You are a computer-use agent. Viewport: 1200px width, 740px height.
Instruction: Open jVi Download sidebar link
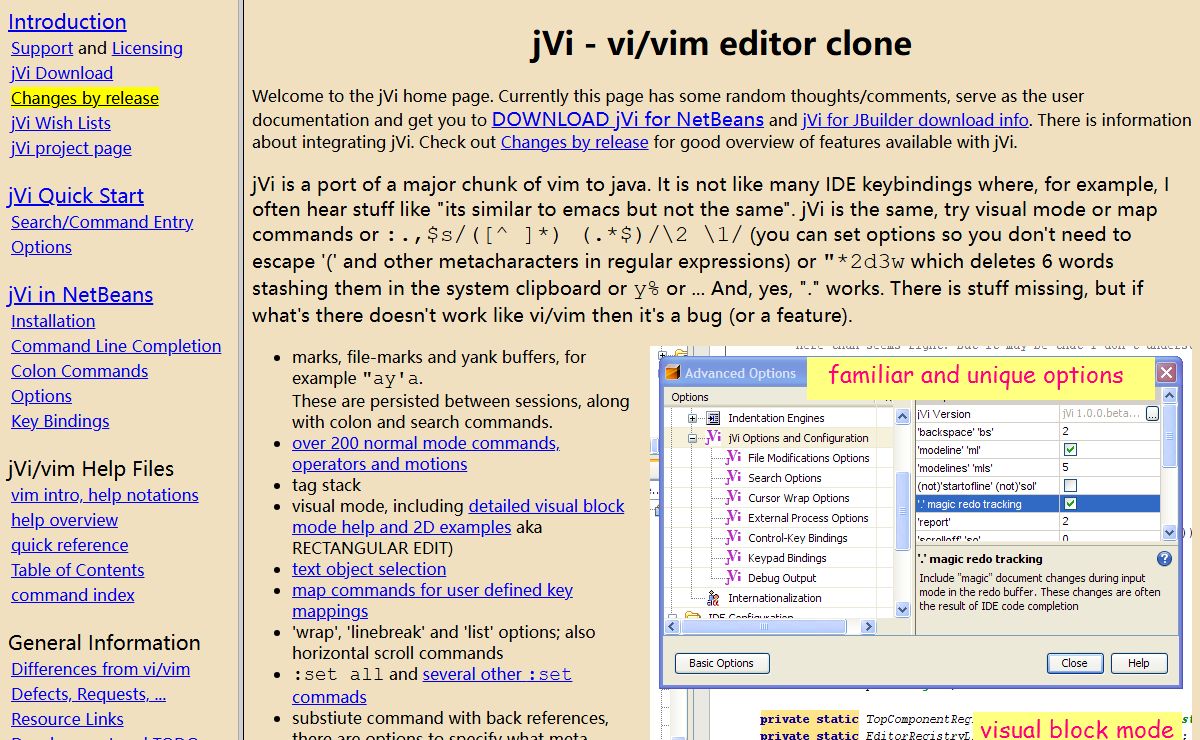click(62, 73)
